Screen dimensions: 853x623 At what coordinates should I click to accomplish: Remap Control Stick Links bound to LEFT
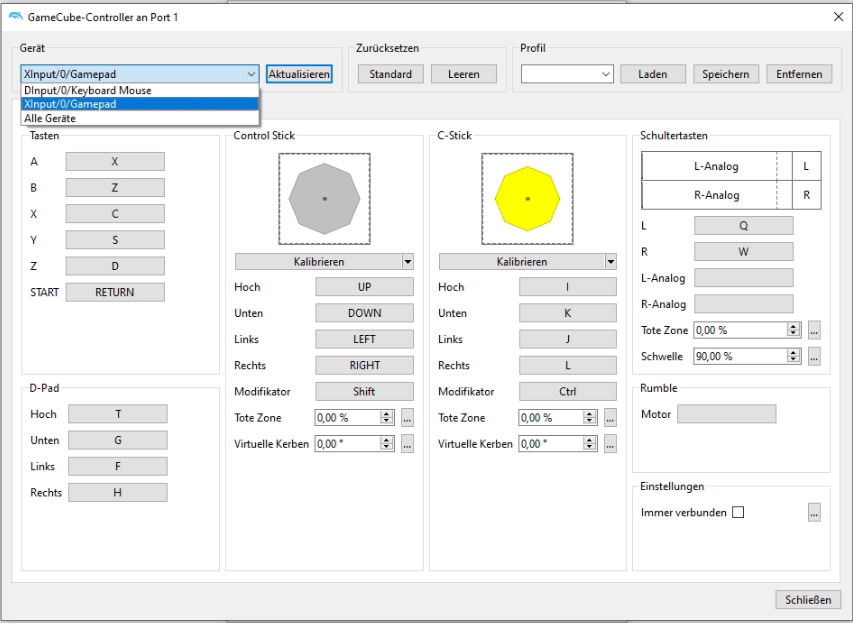pos(364,339)
